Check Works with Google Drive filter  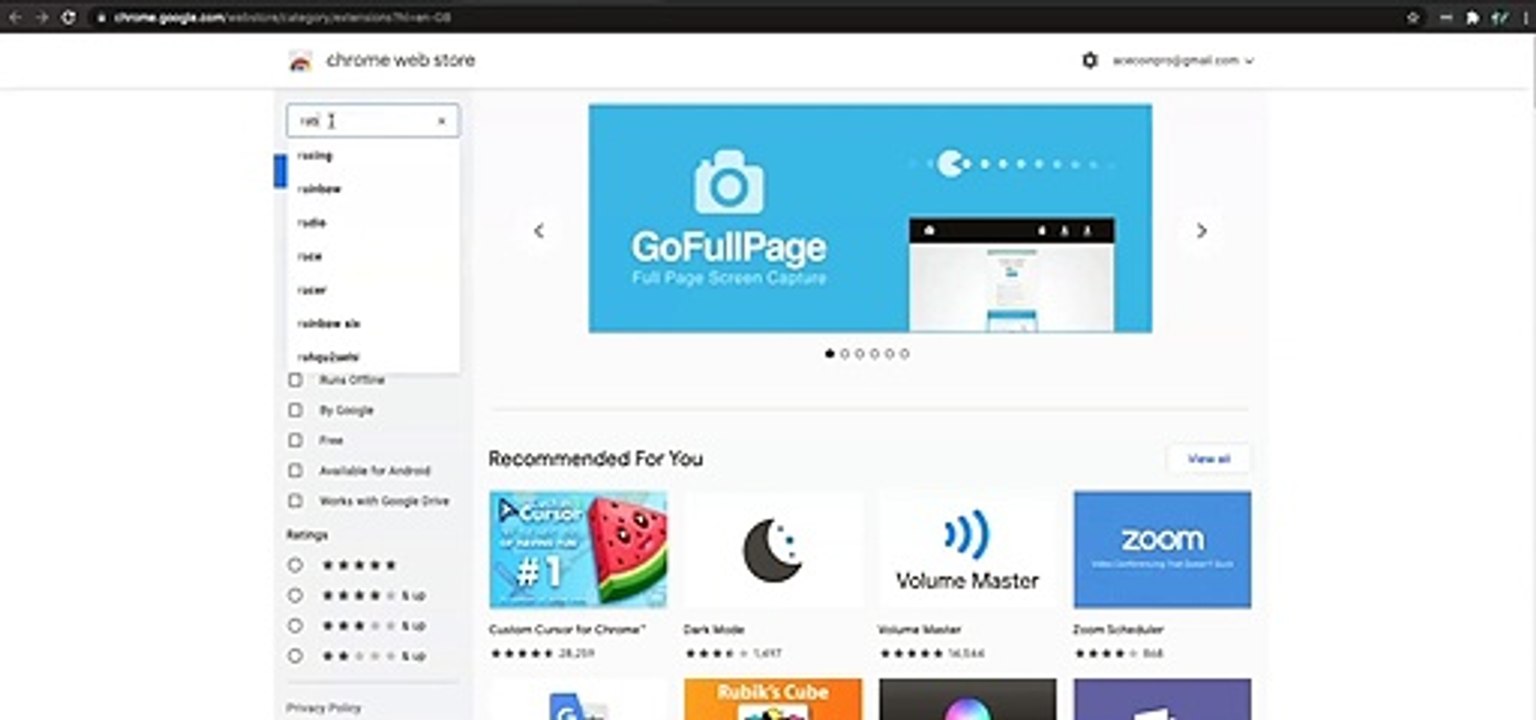pyautogui.click(x=295, y=500)
